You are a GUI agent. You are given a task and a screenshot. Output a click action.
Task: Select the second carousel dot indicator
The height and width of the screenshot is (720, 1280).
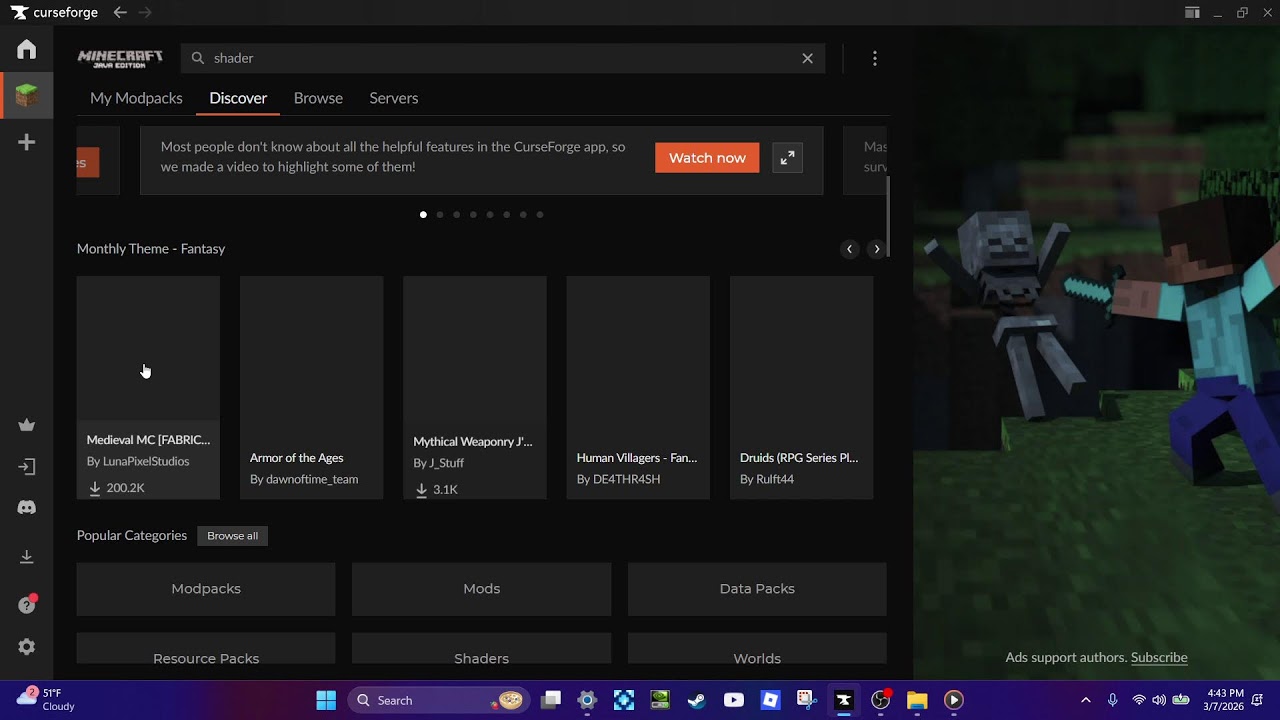440,215
